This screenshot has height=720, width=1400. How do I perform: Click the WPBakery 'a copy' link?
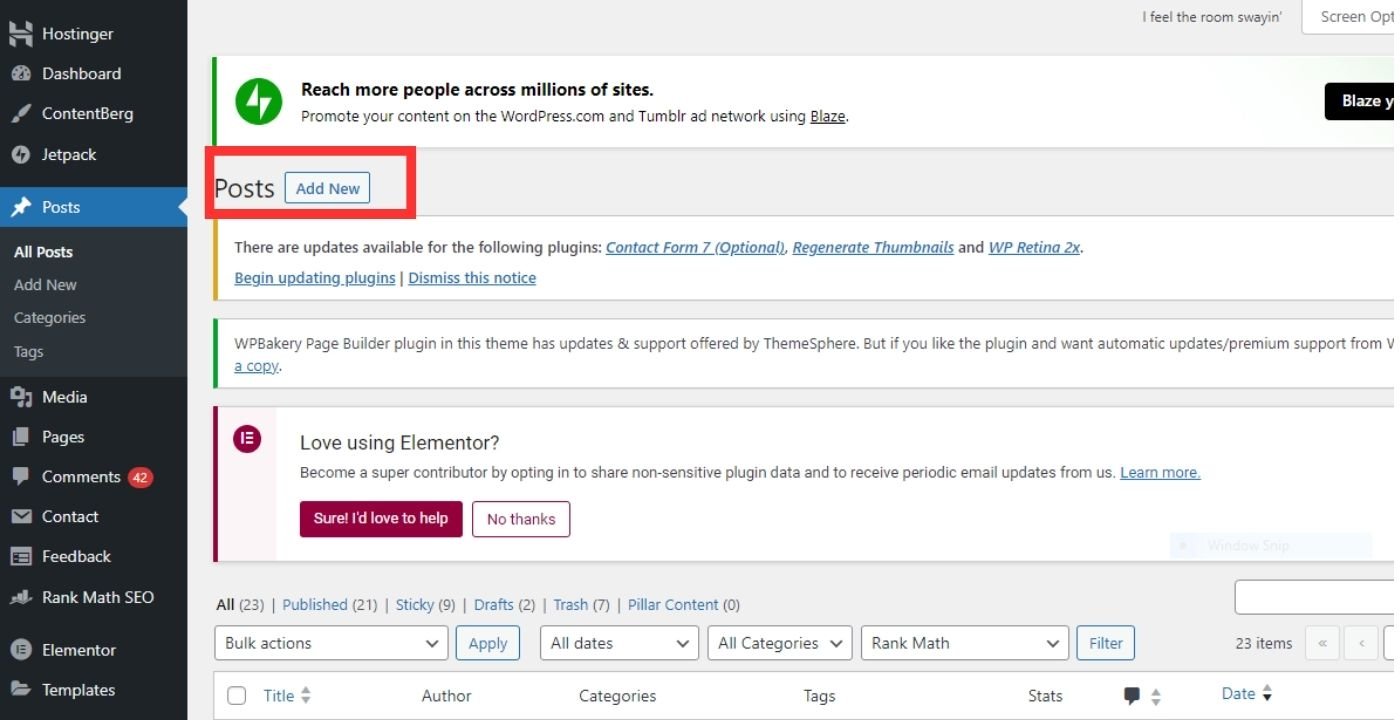pos(256,367)
